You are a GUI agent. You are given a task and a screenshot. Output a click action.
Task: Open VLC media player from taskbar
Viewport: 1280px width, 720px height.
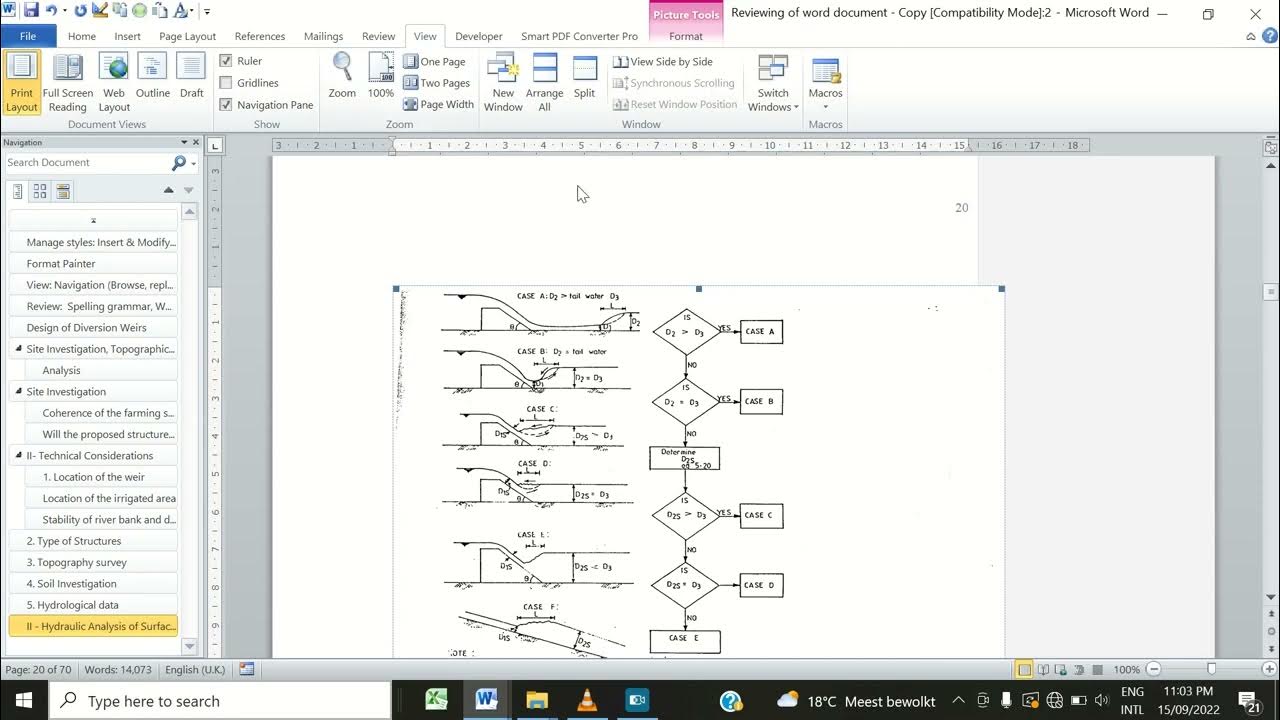pyautogui.click(x=587, y=700)
